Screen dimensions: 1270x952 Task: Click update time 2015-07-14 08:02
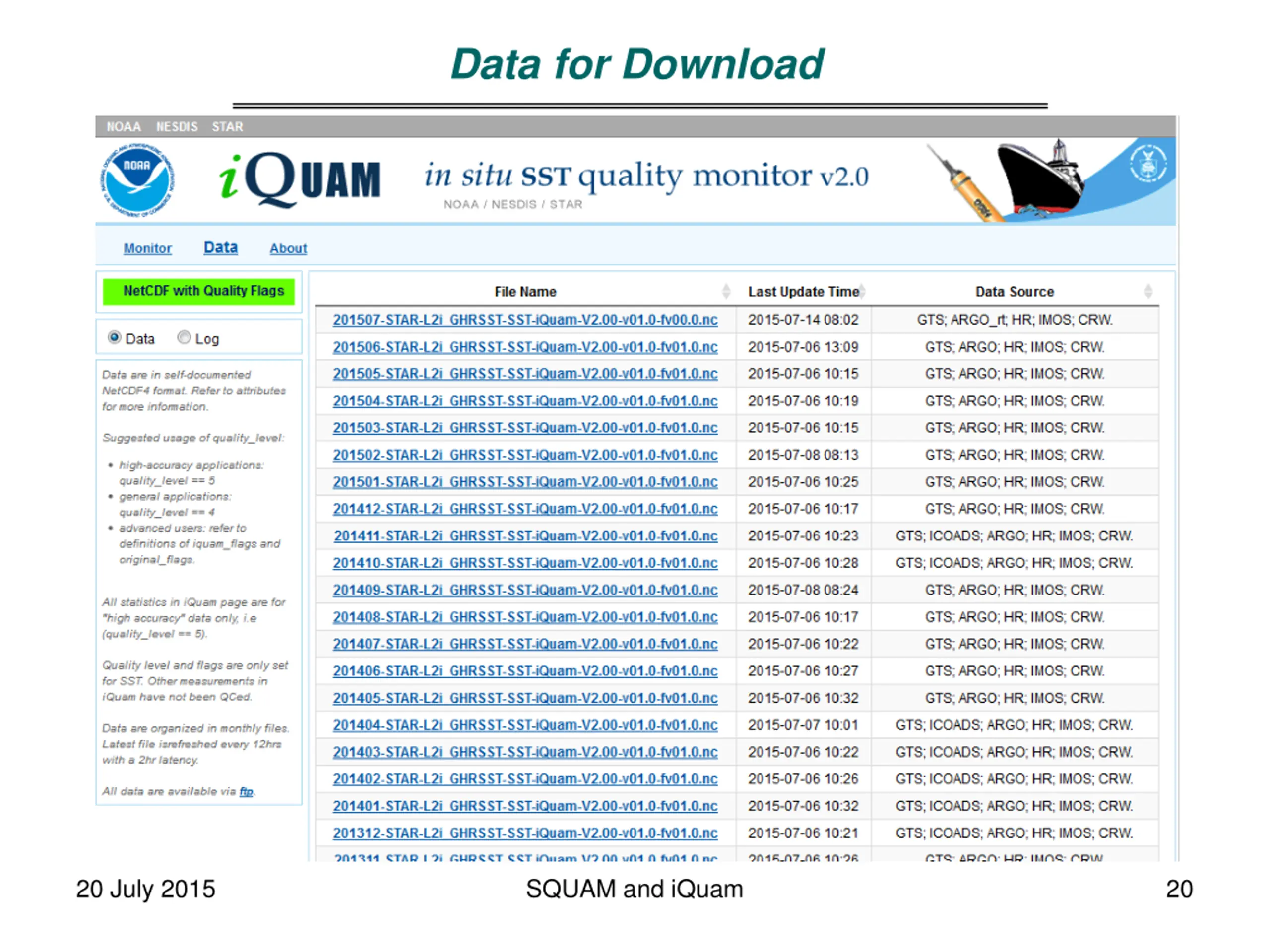[803, 320]
